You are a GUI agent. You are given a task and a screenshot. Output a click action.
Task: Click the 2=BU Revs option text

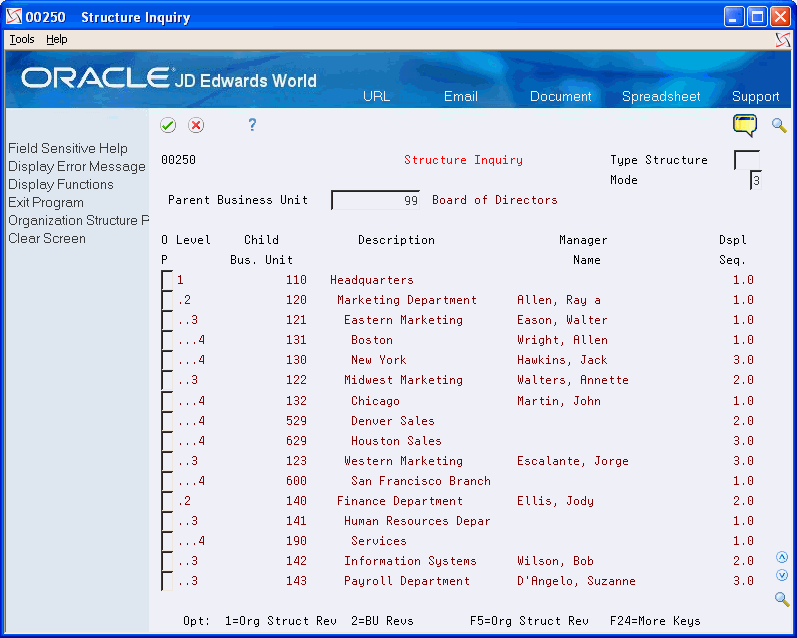(x=382, y=621)
